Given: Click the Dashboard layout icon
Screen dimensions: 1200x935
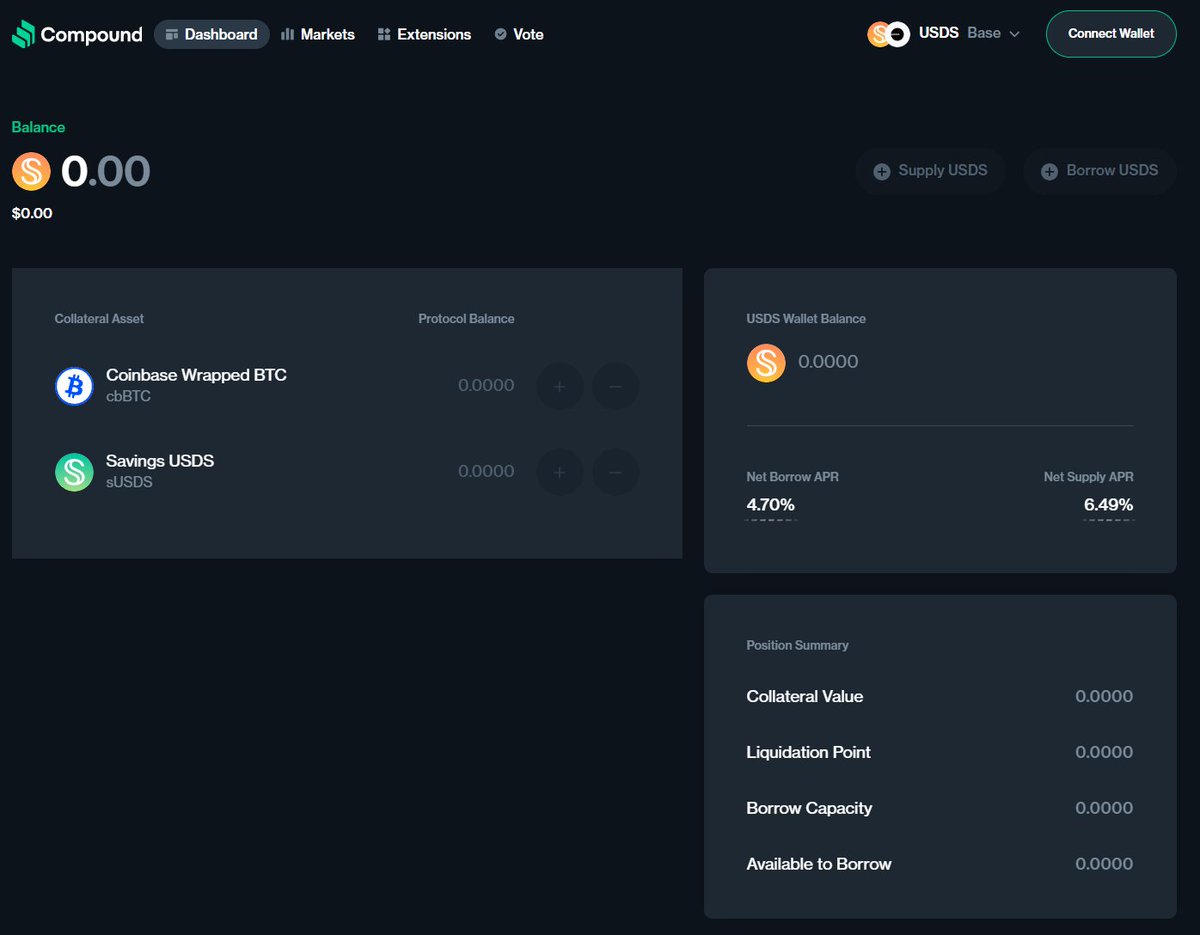Looking at the screenshot, I should (172, 34).
